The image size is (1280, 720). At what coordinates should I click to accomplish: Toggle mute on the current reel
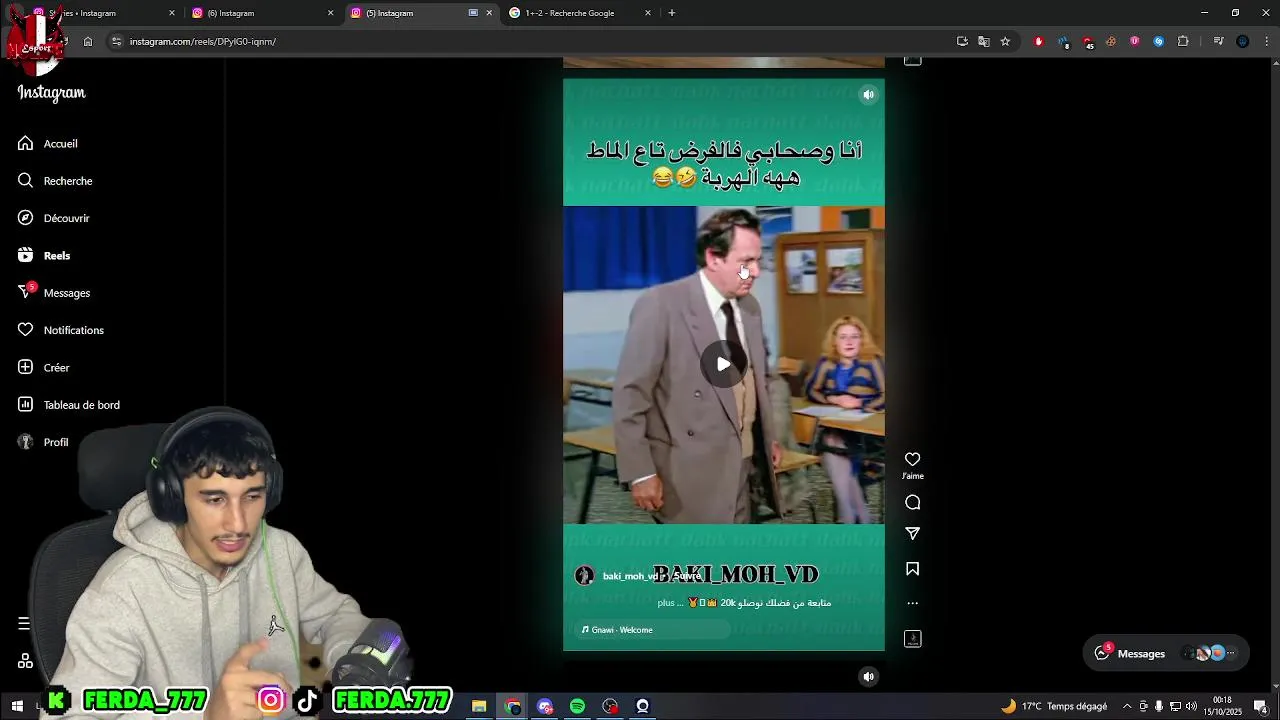click(868, 95)
